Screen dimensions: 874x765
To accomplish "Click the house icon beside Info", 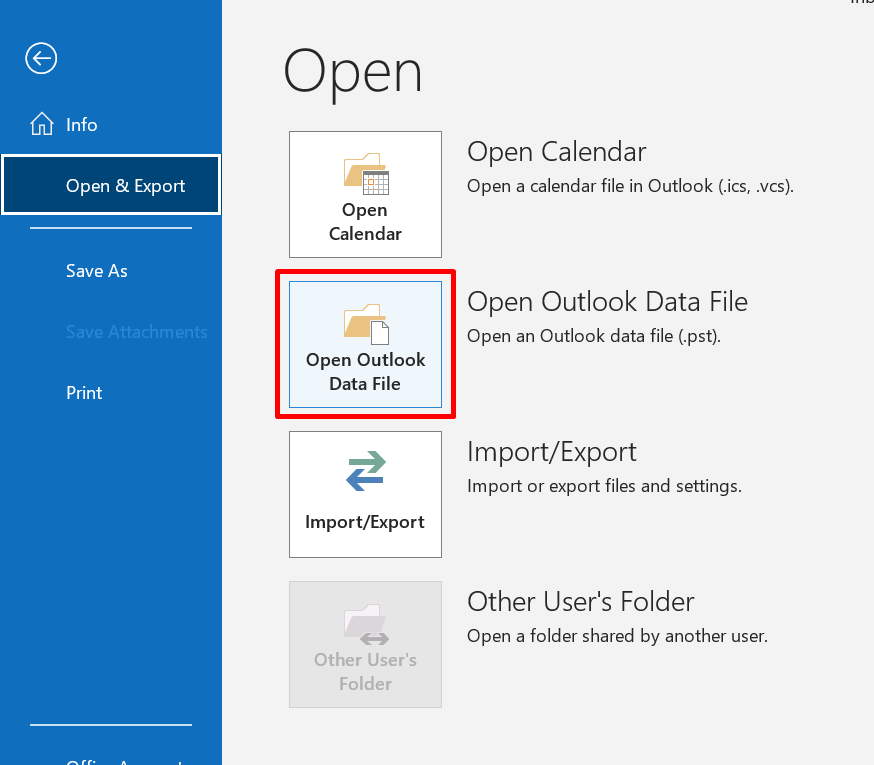I will [42, 125].
